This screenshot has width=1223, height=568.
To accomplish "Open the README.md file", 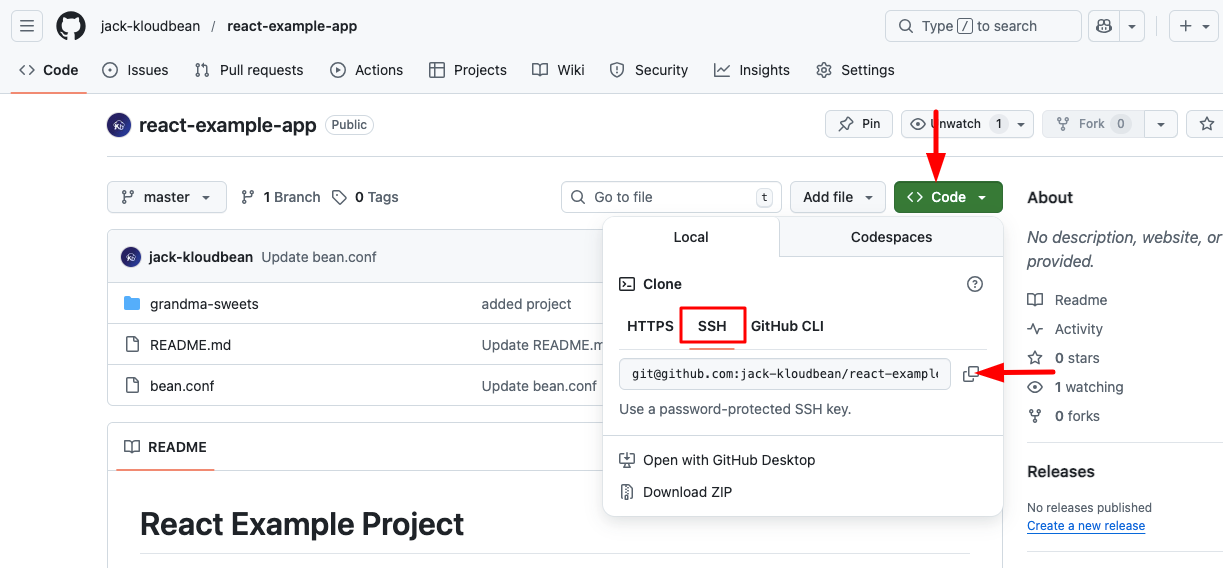I will coord(190,345).
